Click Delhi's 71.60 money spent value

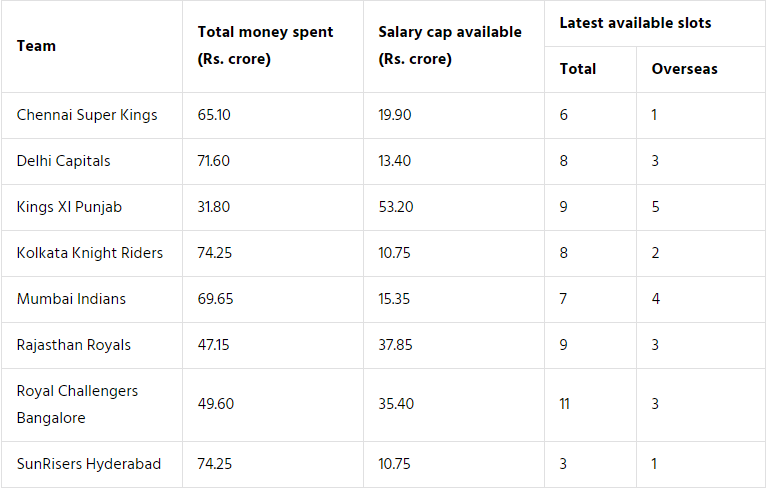[x=214, y=161]
